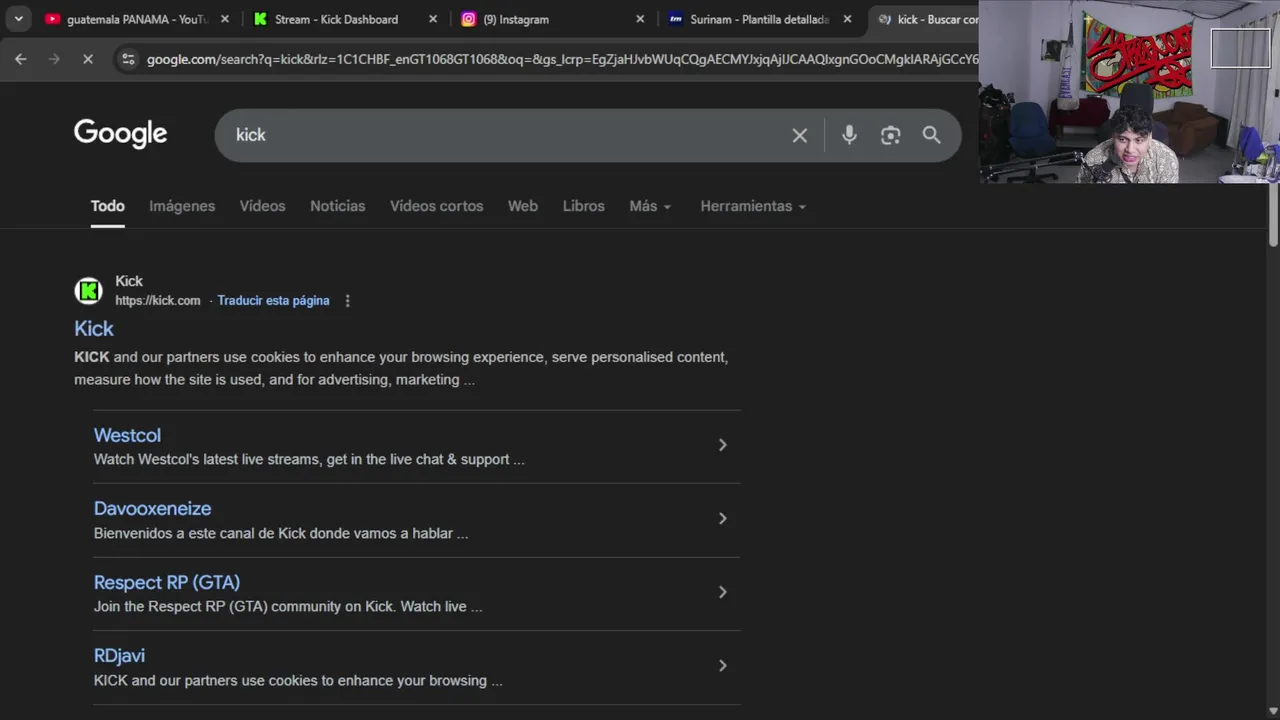Open the three-dot menu of Kick result
This screenshot has height=720, width=1280.
pyautogui.click(x=347, y=300)
